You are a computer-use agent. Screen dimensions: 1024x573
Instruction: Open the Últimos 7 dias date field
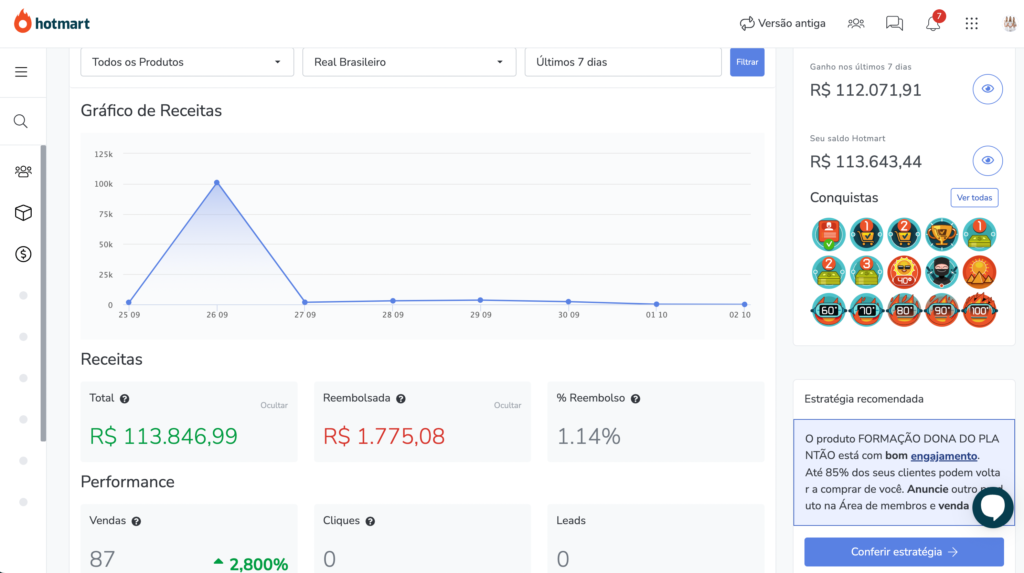pos(623,62)
